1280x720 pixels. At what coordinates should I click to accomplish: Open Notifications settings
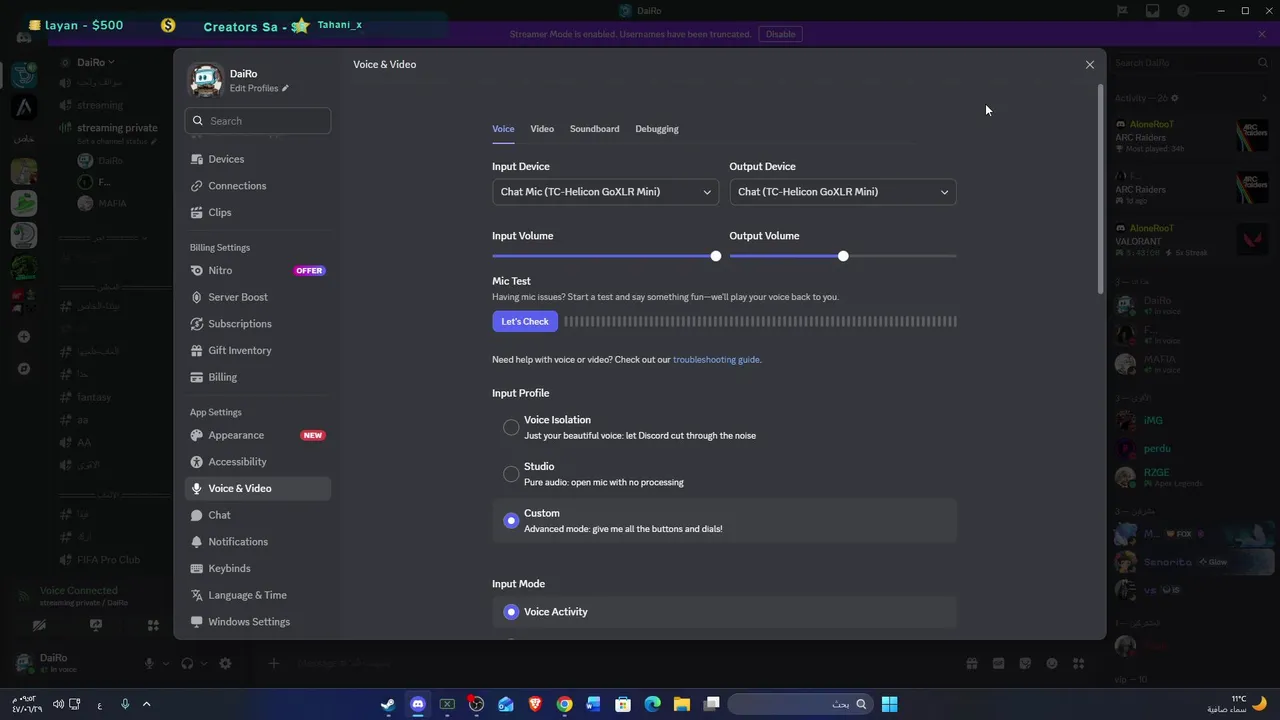257,542
